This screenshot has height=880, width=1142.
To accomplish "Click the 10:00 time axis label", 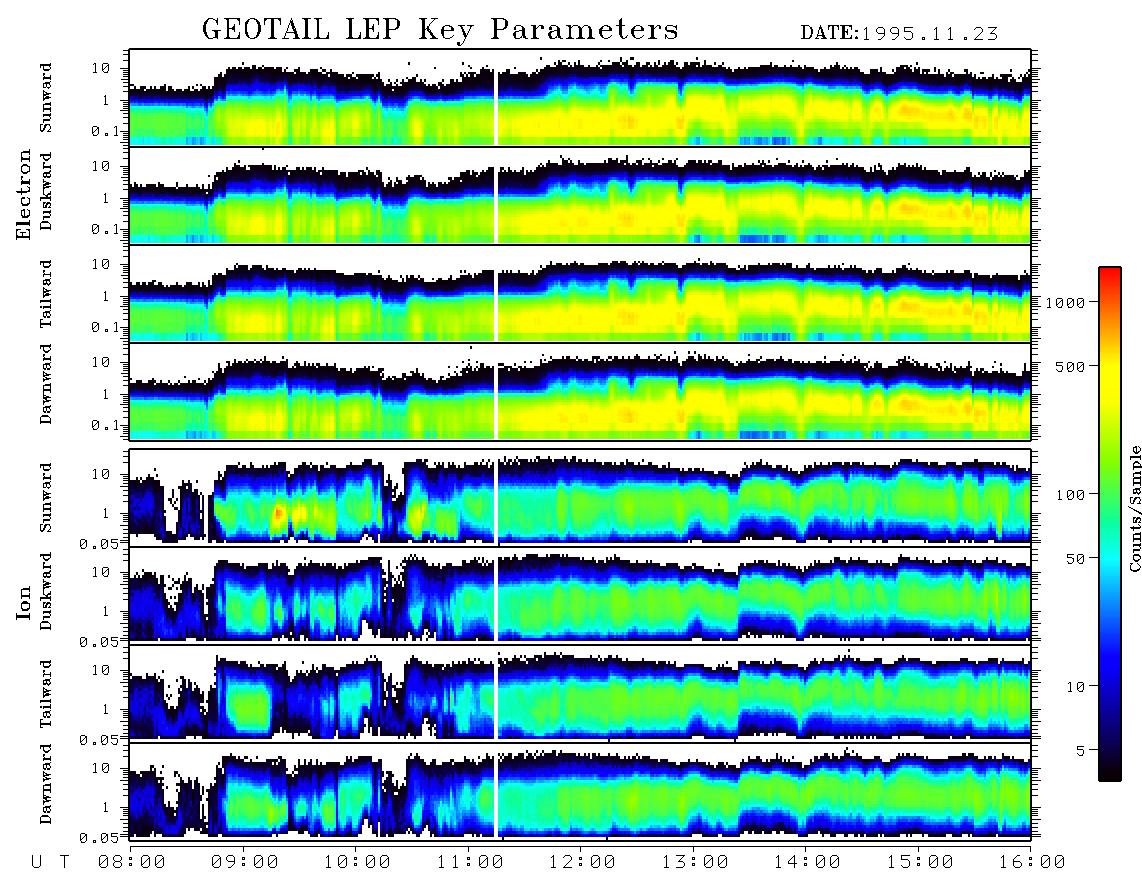I will click(x=358, y=862).
